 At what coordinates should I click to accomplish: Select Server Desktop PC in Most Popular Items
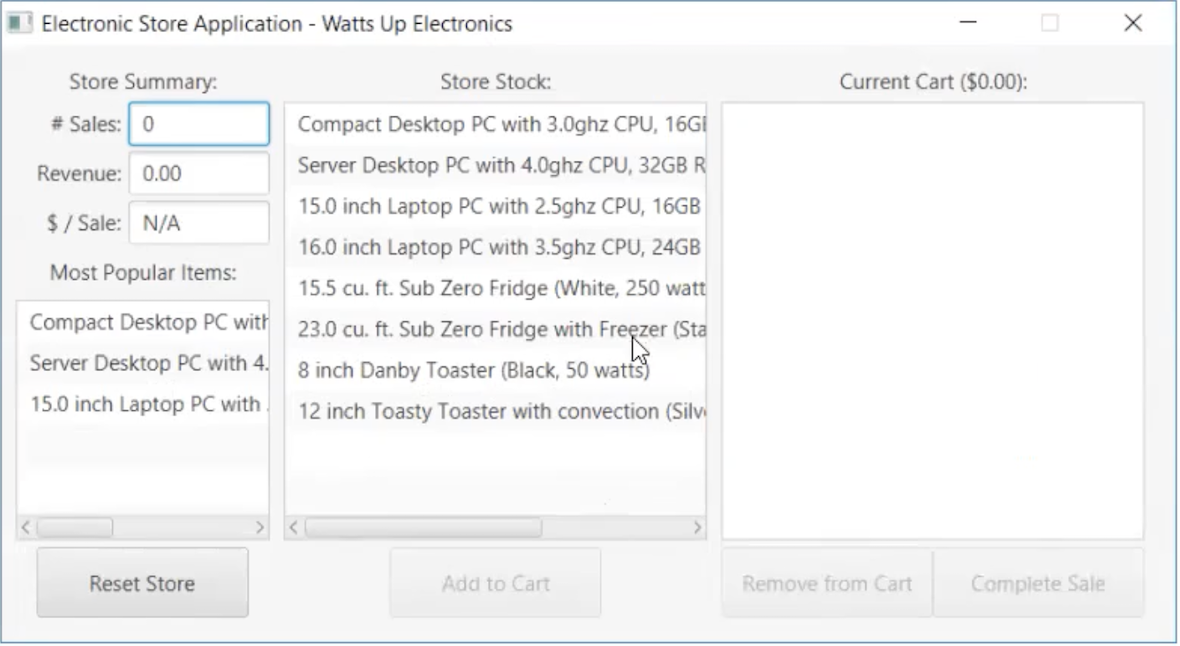pyautogui.click(x=143, y=364)
